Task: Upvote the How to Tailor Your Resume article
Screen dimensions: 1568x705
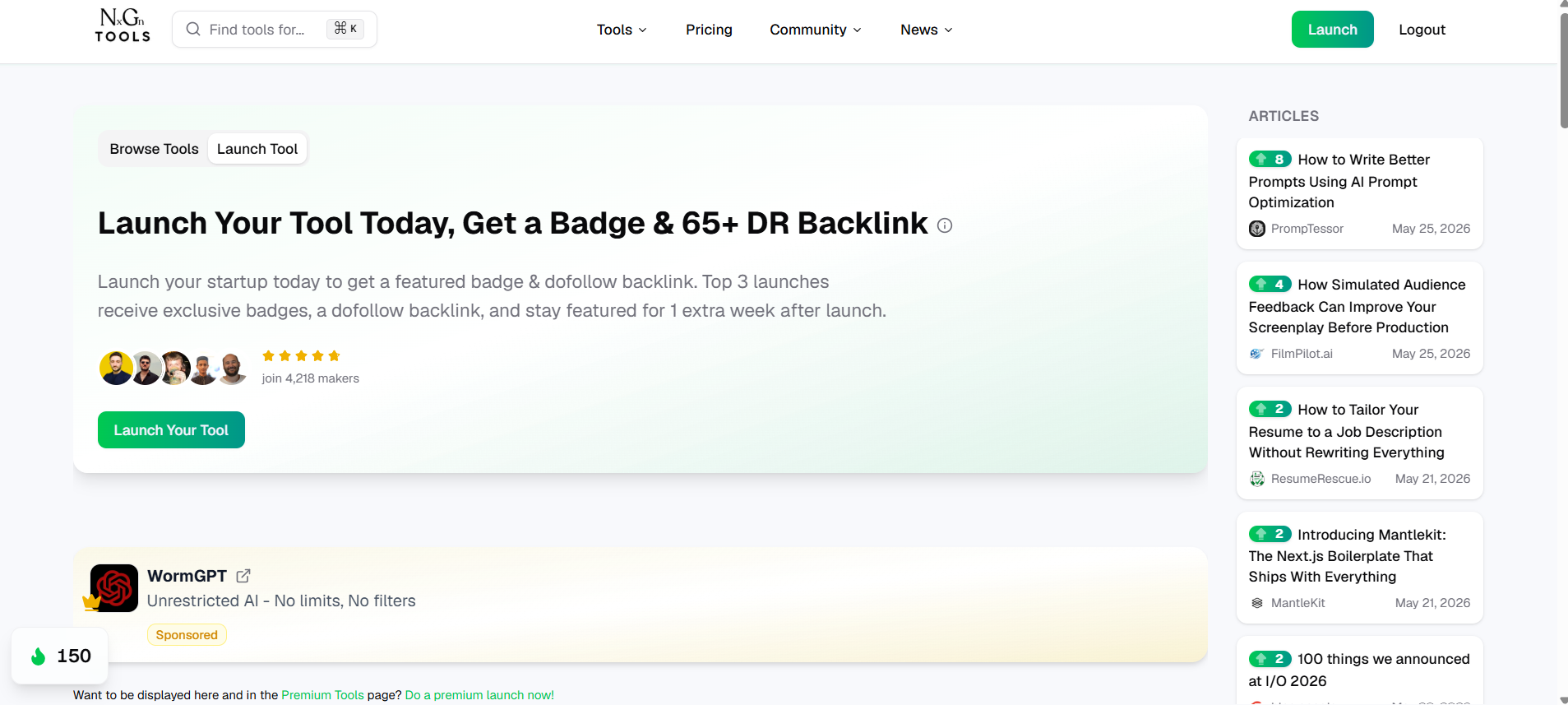Action: click(x=1270, y=410)
